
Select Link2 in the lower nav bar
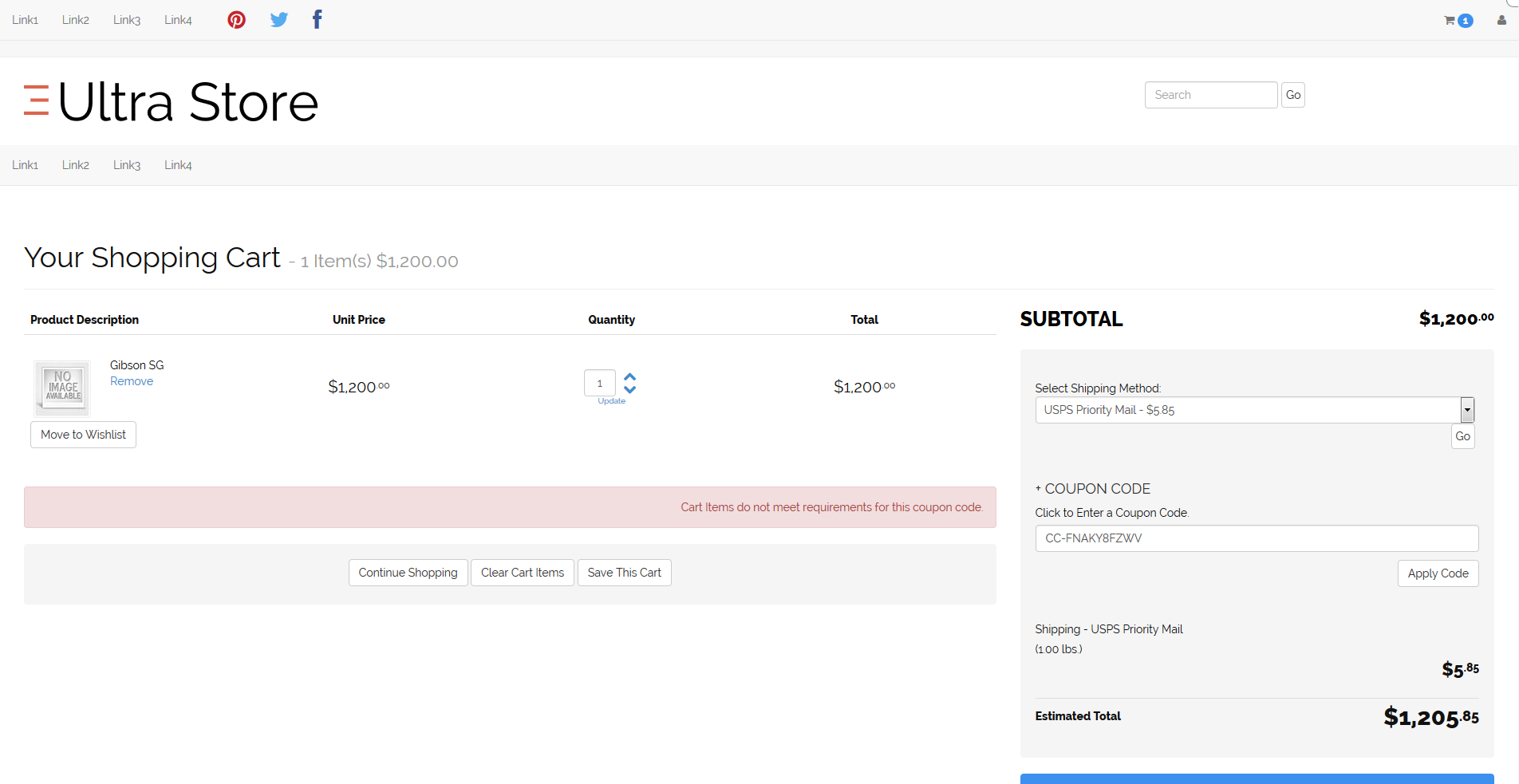click(x=76, y=165)
